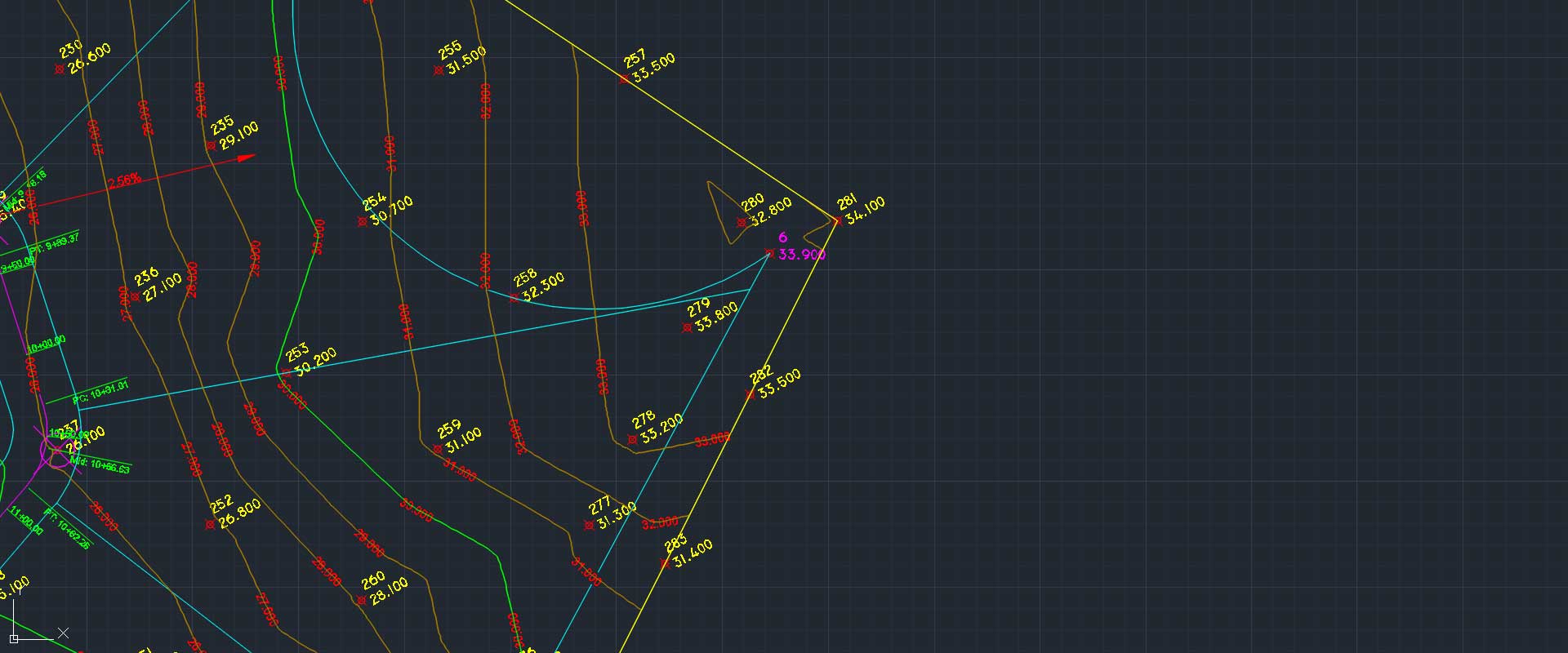
Task: Click the UCS origin icon
Action: pos(14,638)
